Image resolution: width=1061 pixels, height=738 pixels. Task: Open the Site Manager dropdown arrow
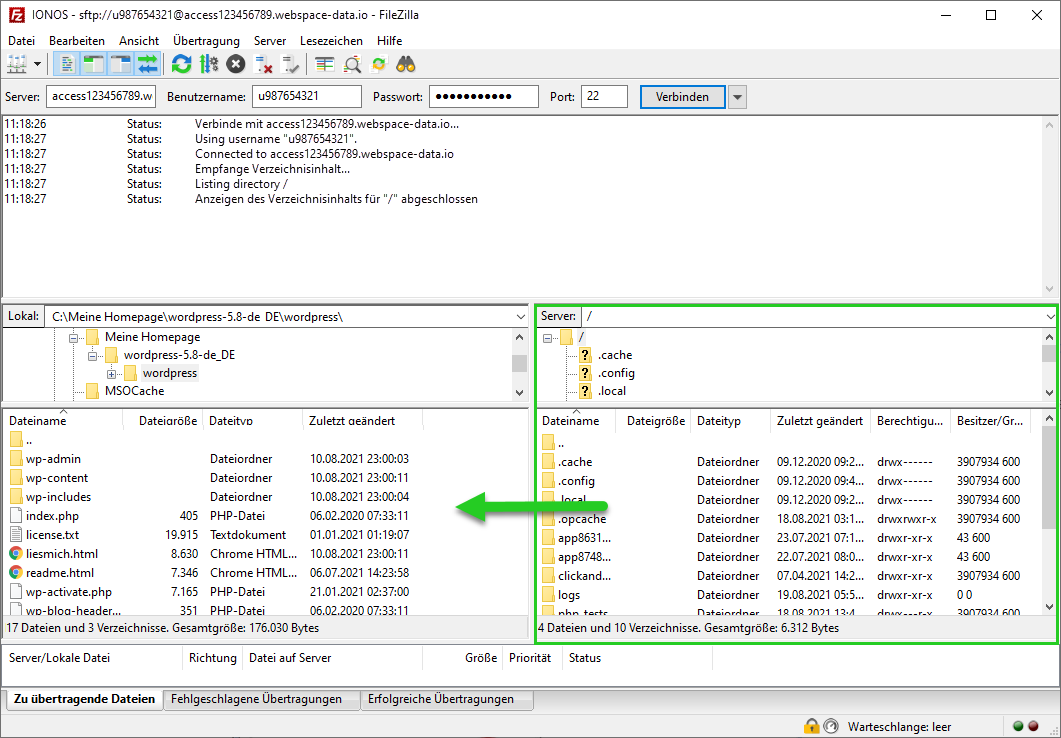pyautogui.click(x=37, y=64)
